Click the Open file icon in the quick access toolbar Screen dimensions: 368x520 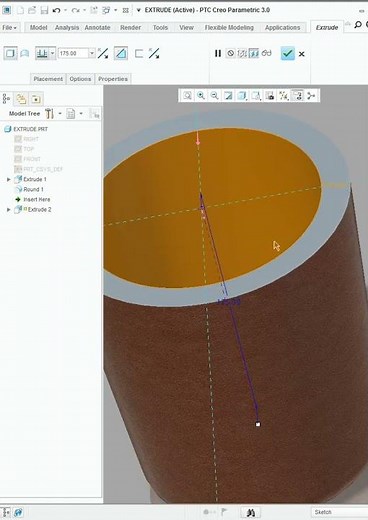pyautogui.click(x=32, y=10)
